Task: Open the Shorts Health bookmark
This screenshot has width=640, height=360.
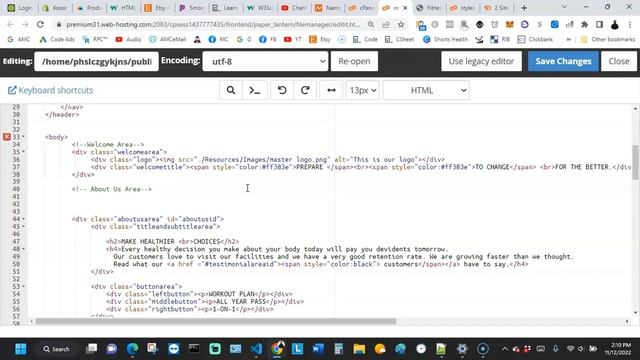Action: pos(445,39)
